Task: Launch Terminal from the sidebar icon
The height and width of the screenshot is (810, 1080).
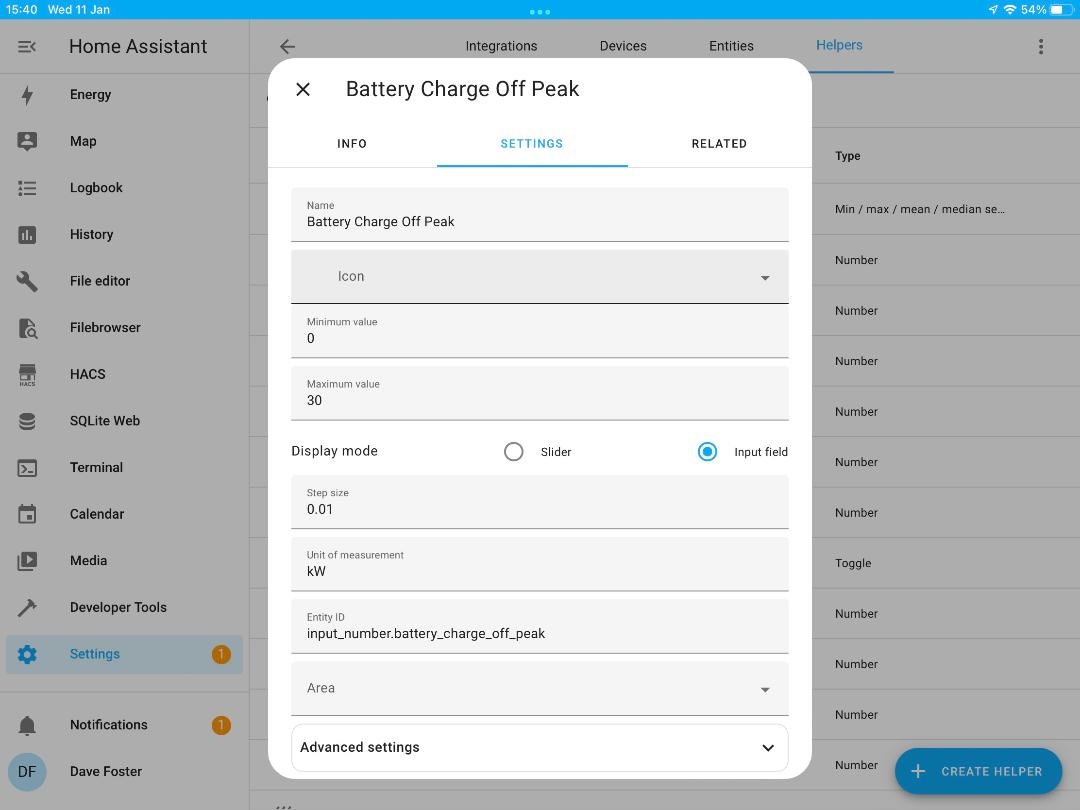Action: tap(27, 468)
